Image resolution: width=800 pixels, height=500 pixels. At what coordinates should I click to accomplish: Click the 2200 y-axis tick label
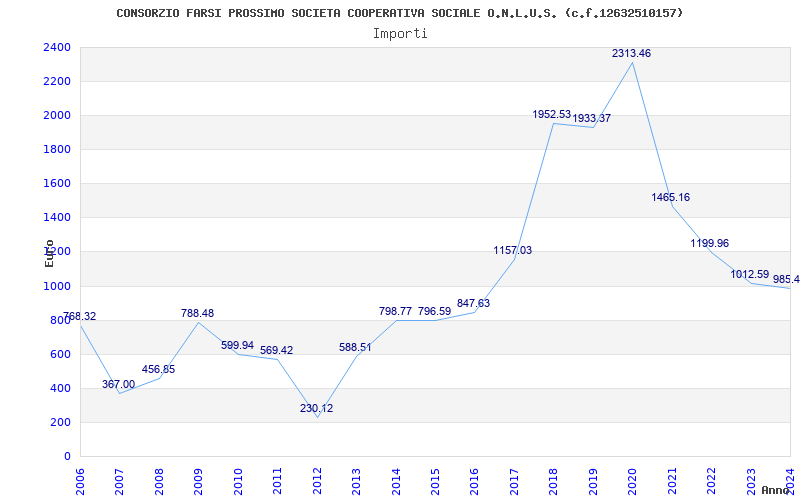point(57,82)
